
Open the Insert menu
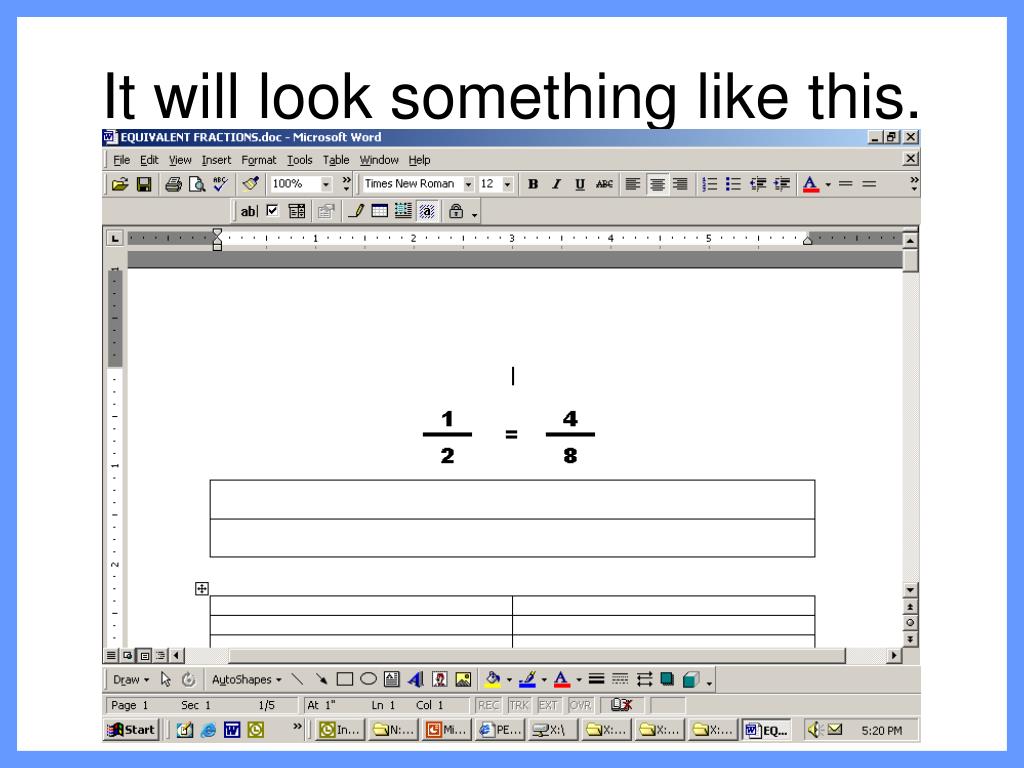coord(216,160)
